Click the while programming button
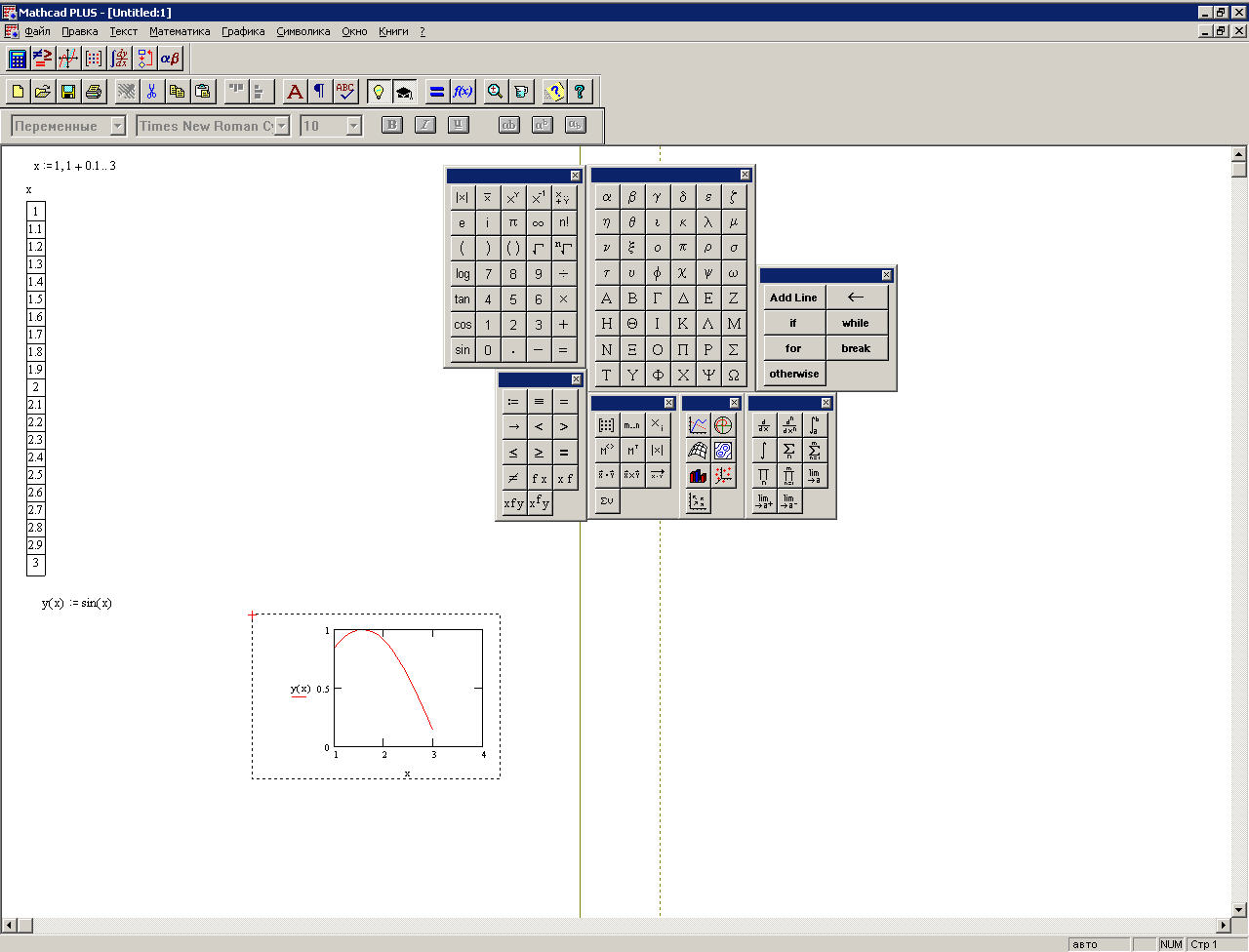1249x952 pixels. (x=856, y=323)
